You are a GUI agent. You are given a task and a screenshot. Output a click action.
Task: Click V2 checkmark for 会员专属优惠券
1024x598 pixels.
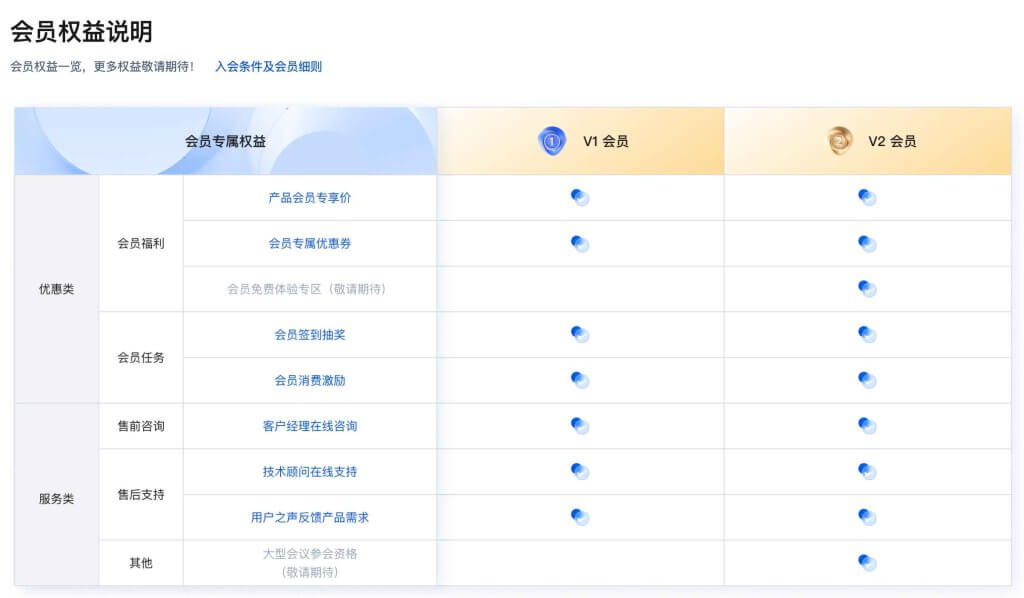(867, 243)
